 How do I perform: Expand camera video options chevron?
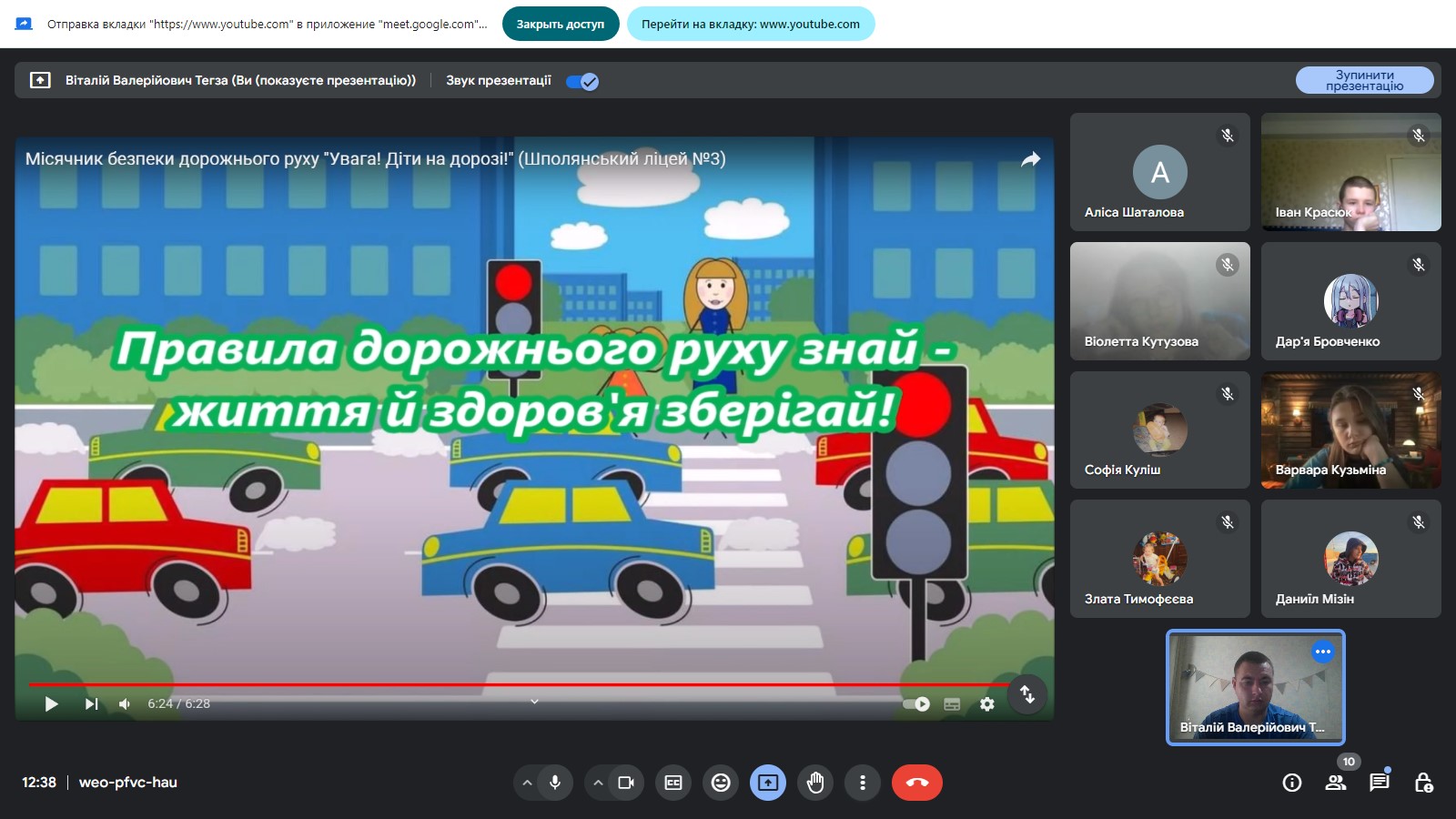[598, 783]
